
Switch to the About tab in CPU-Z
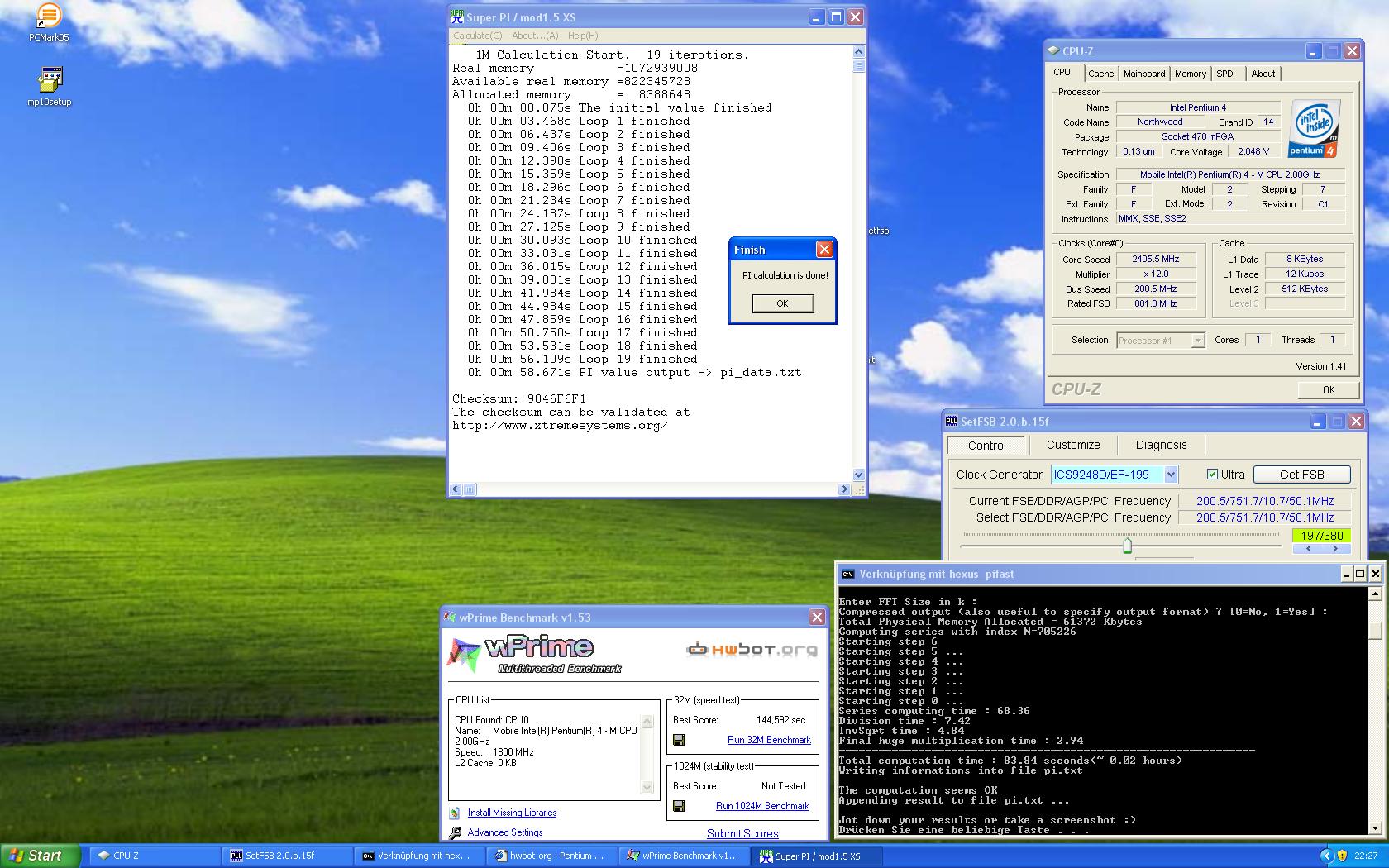(x=1263, y=74)
